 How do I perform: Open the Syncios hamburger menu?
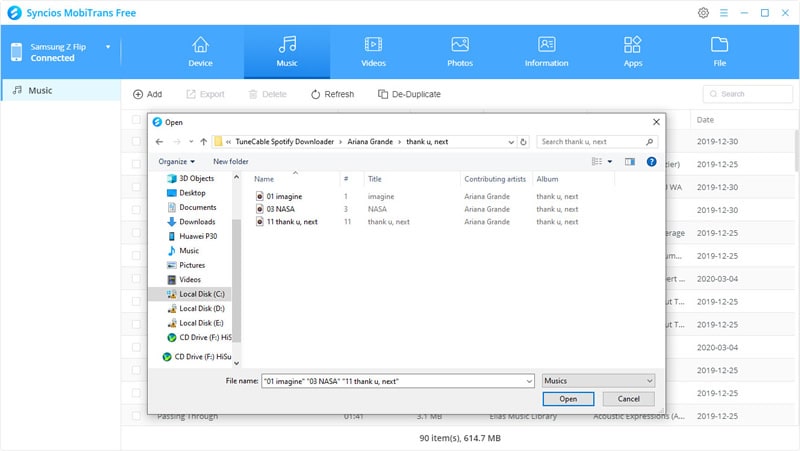click(723, 13)
